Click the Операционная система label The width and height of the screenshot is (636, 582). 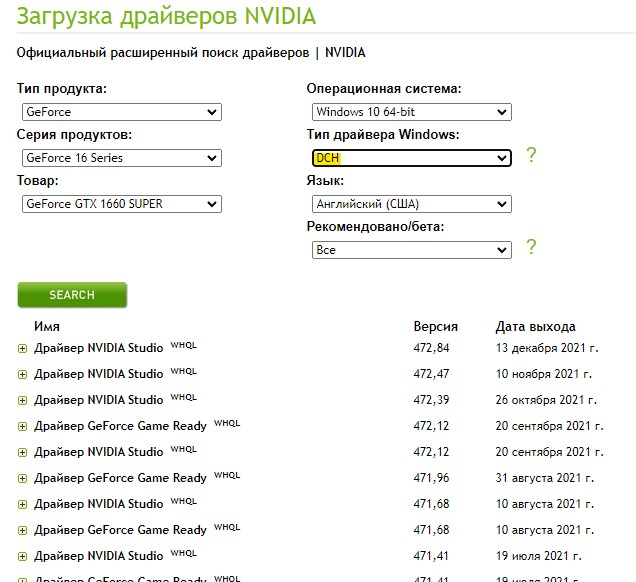[x=384, y=88]
